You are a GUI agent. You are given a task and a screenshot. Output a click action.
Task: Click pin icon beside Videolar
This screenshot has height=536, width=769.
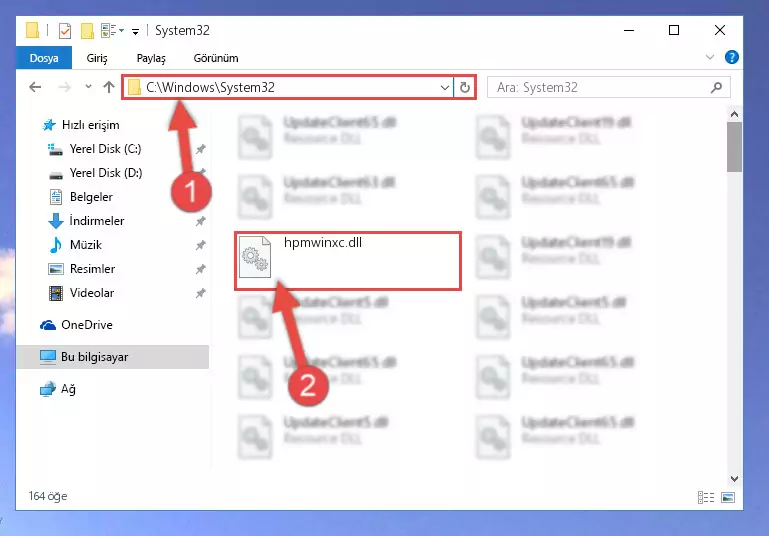click(x=201, y=293)
